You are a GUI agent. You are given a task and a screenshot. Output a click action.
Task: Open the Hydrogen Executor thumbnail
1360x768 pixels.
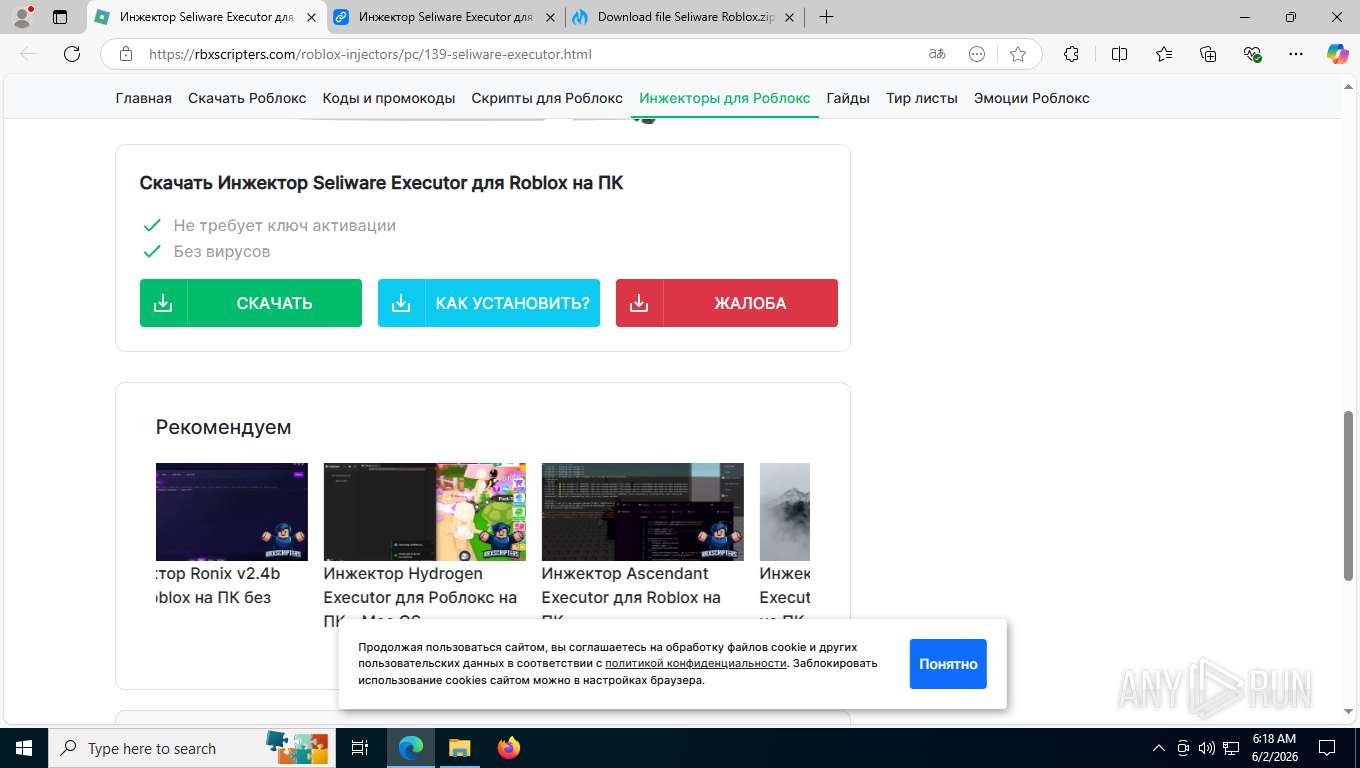click(425, 512)
